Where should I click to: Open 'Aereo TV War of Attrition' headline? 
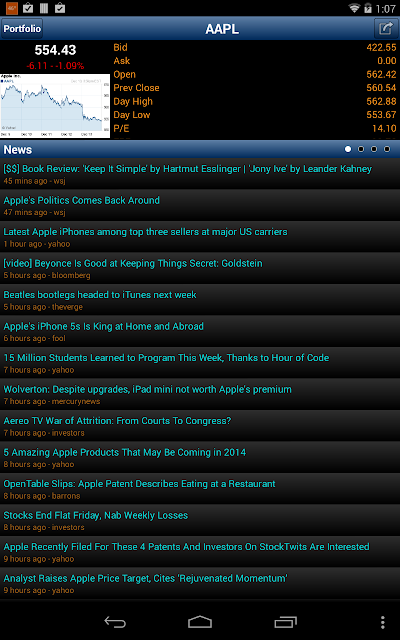click(200, 426)
